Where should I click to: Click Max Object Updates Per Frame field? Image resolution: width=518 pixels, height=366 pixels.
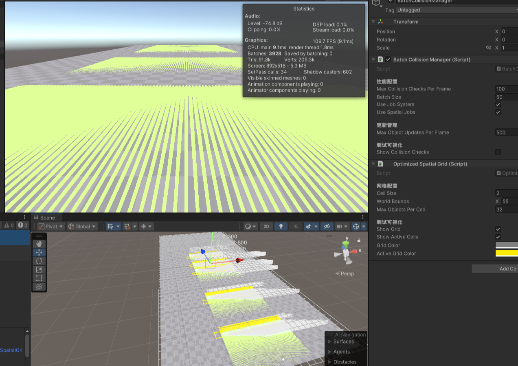click(x=507, y=132)
